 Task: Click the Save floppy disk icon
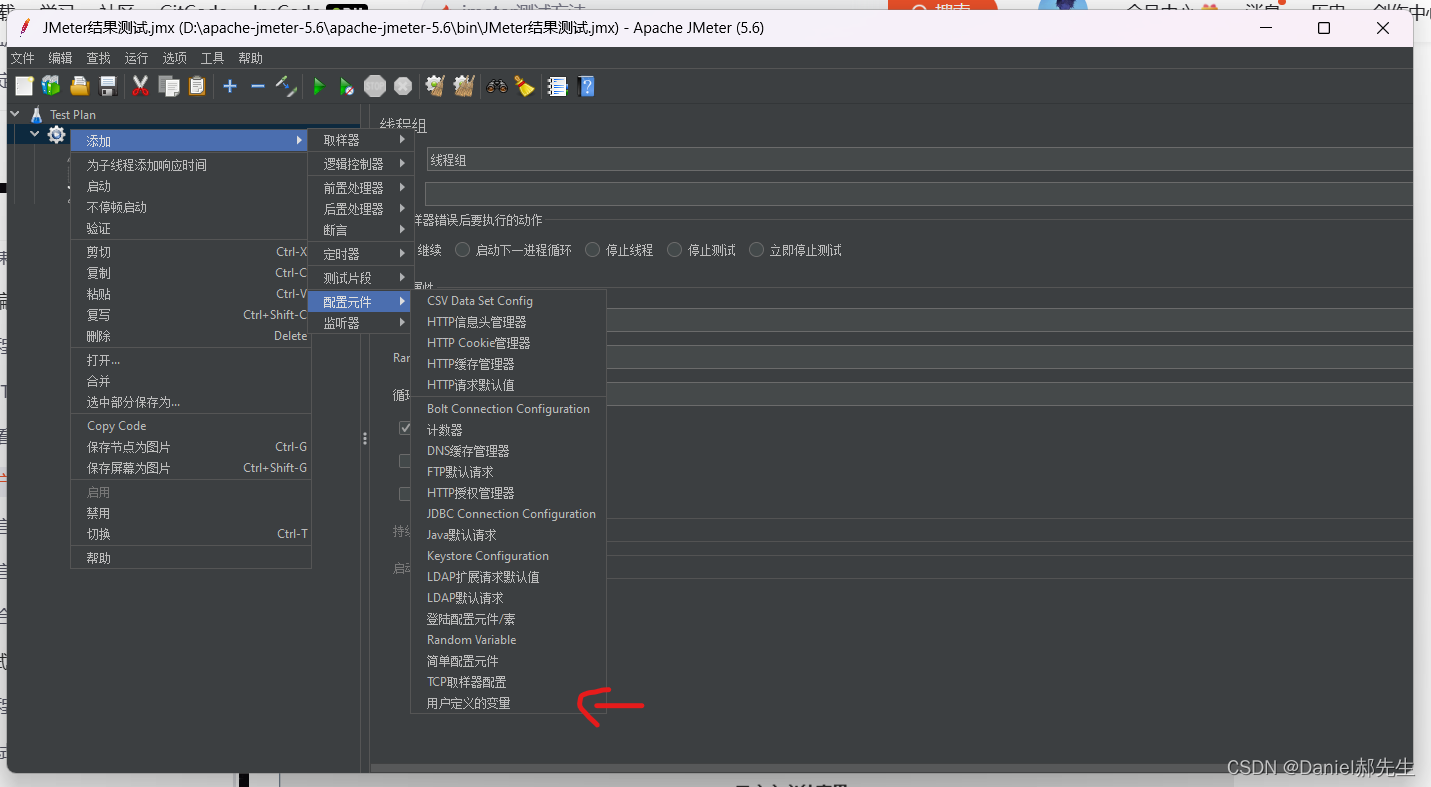(108, 87)
